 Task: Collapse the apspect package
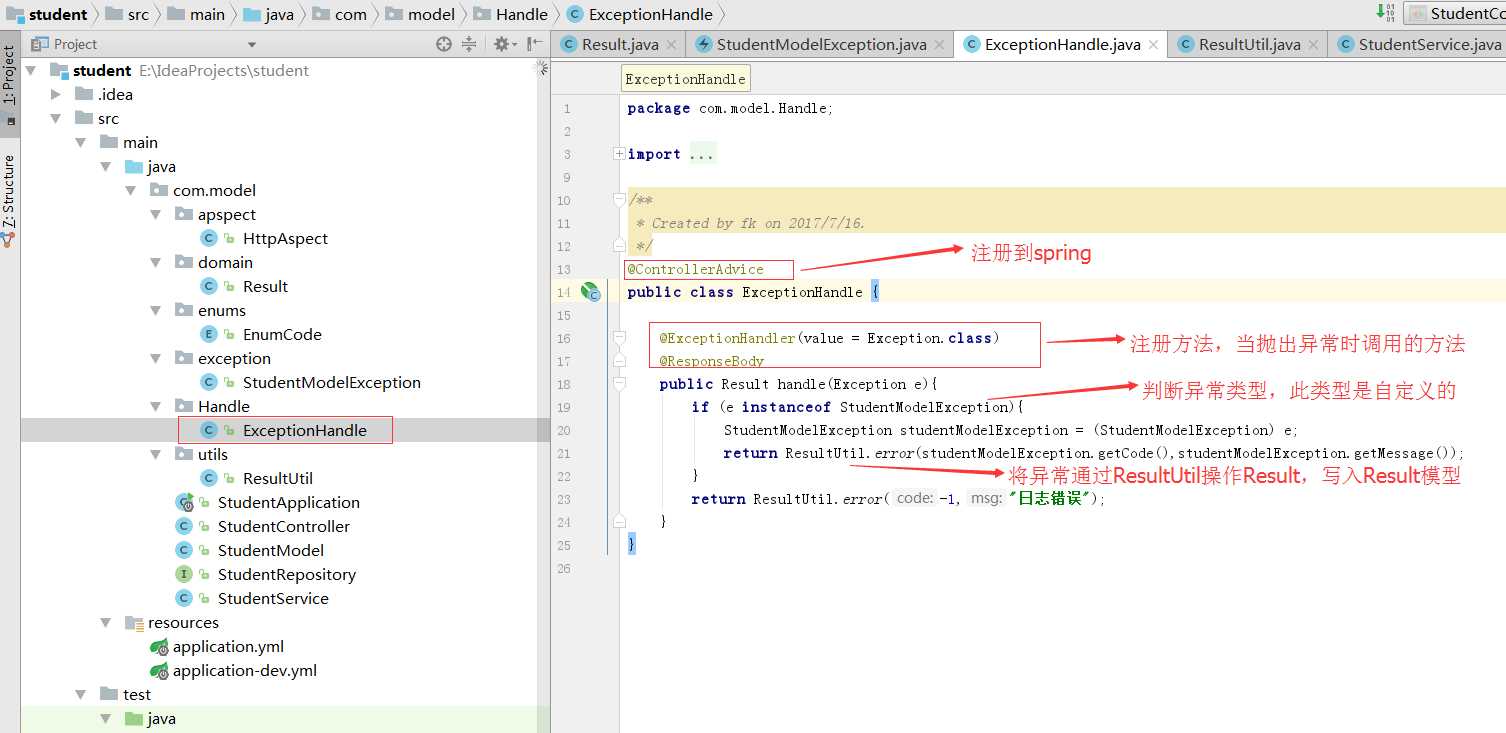156,214
